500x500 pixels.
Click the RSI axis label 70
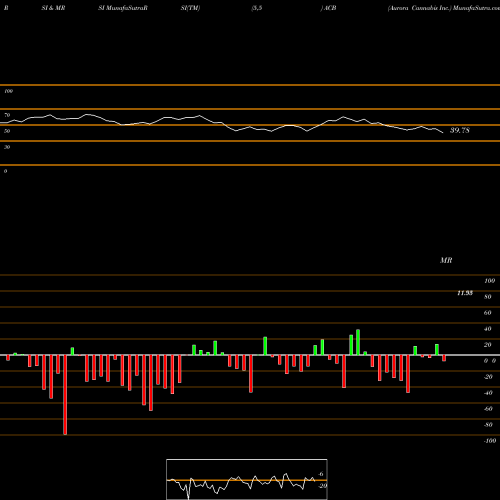[7, 115]
